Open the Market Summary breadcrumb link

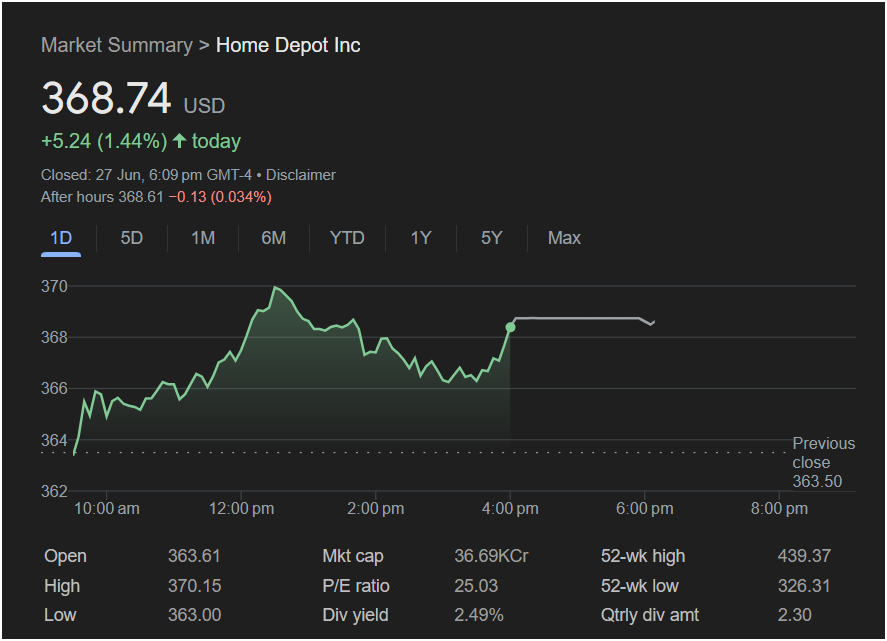tap(117, 45)
